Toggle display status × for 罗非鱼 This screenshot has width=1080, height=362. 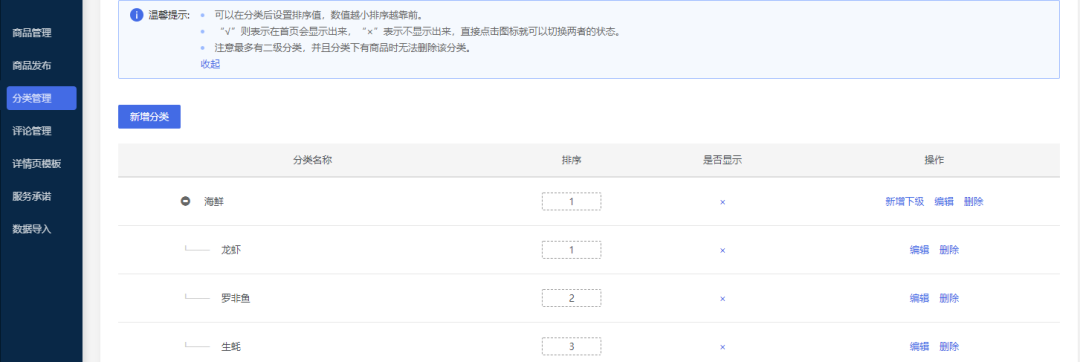(x=723, y=299)
